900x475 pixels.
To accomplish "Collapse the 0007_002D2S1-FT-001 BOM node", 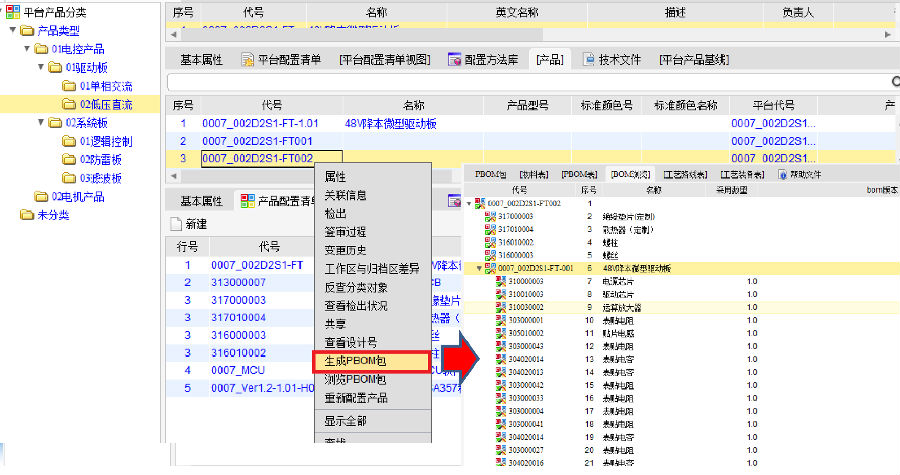I will [x=479, y=268].
